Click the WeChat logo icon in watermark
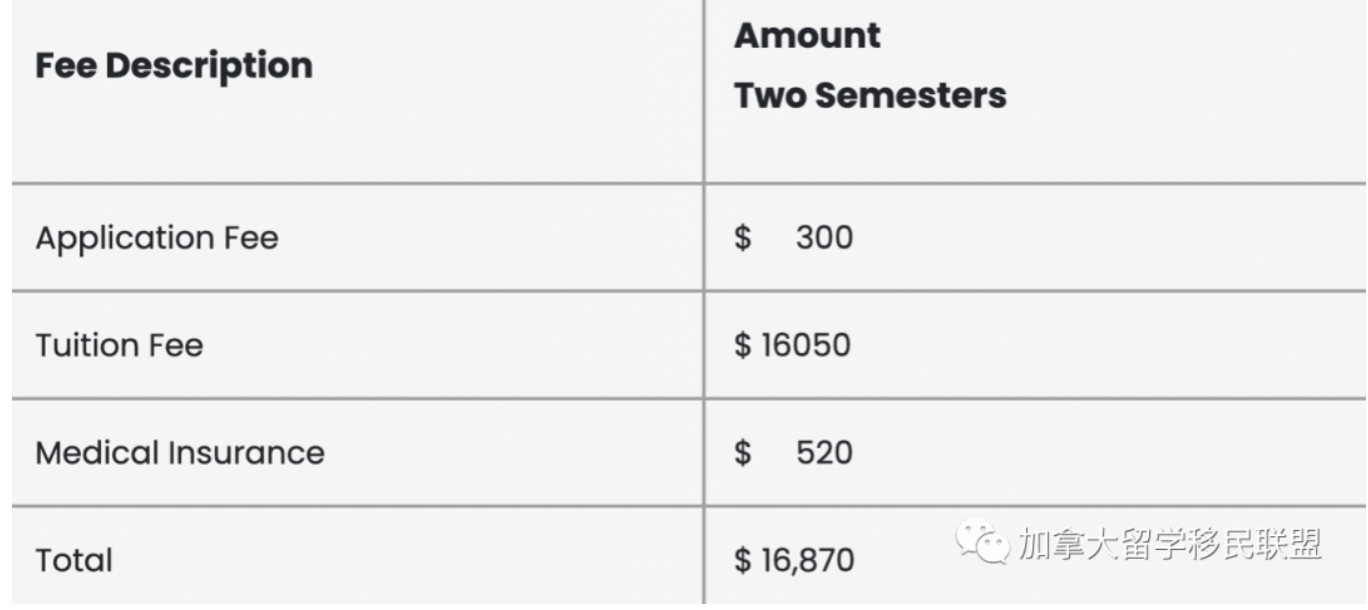 (x=982, y=543)
